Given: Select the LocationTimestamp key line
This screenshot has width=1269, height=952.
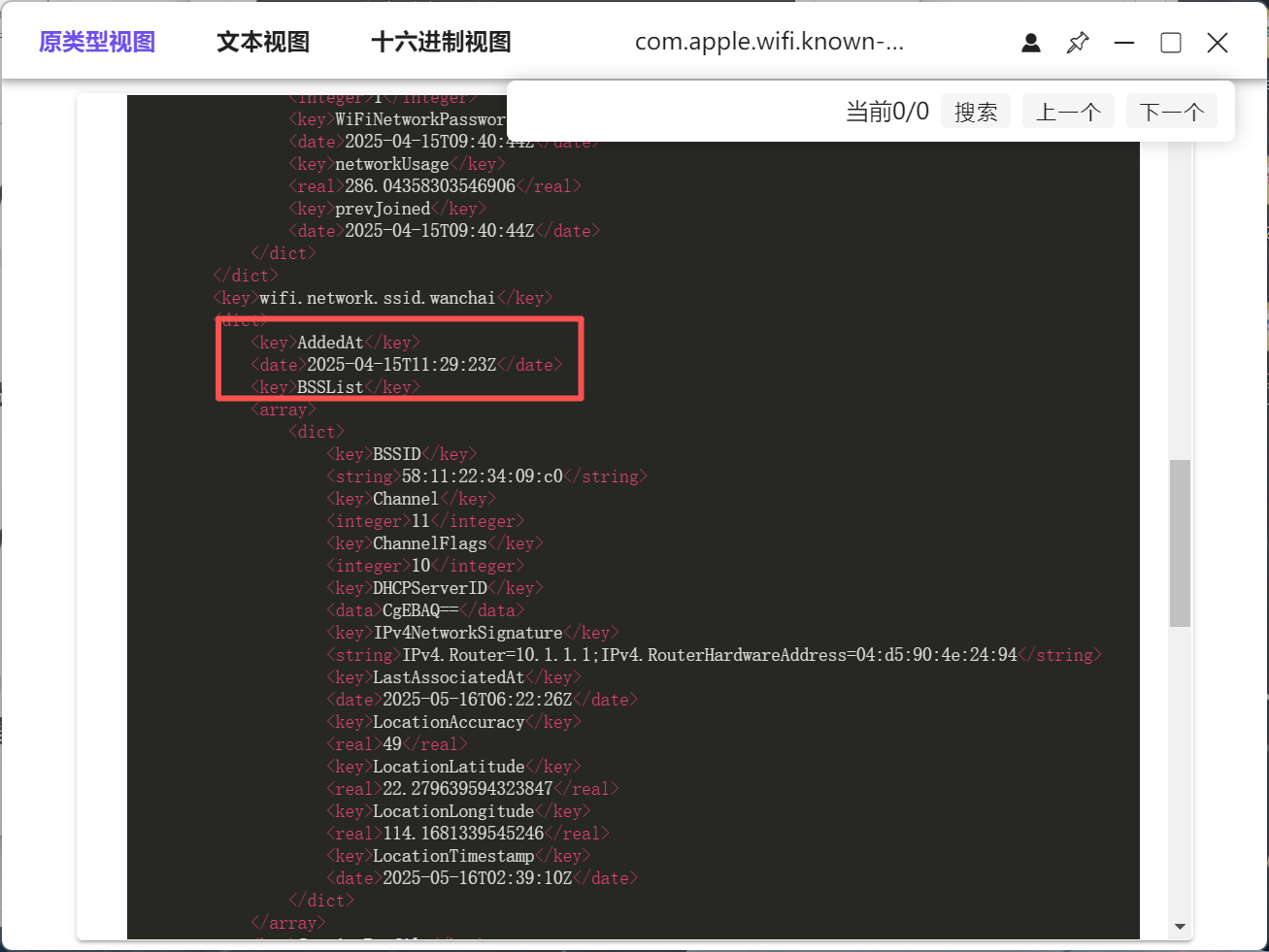Looking at the screenshot, I should [x=458, y=856].
